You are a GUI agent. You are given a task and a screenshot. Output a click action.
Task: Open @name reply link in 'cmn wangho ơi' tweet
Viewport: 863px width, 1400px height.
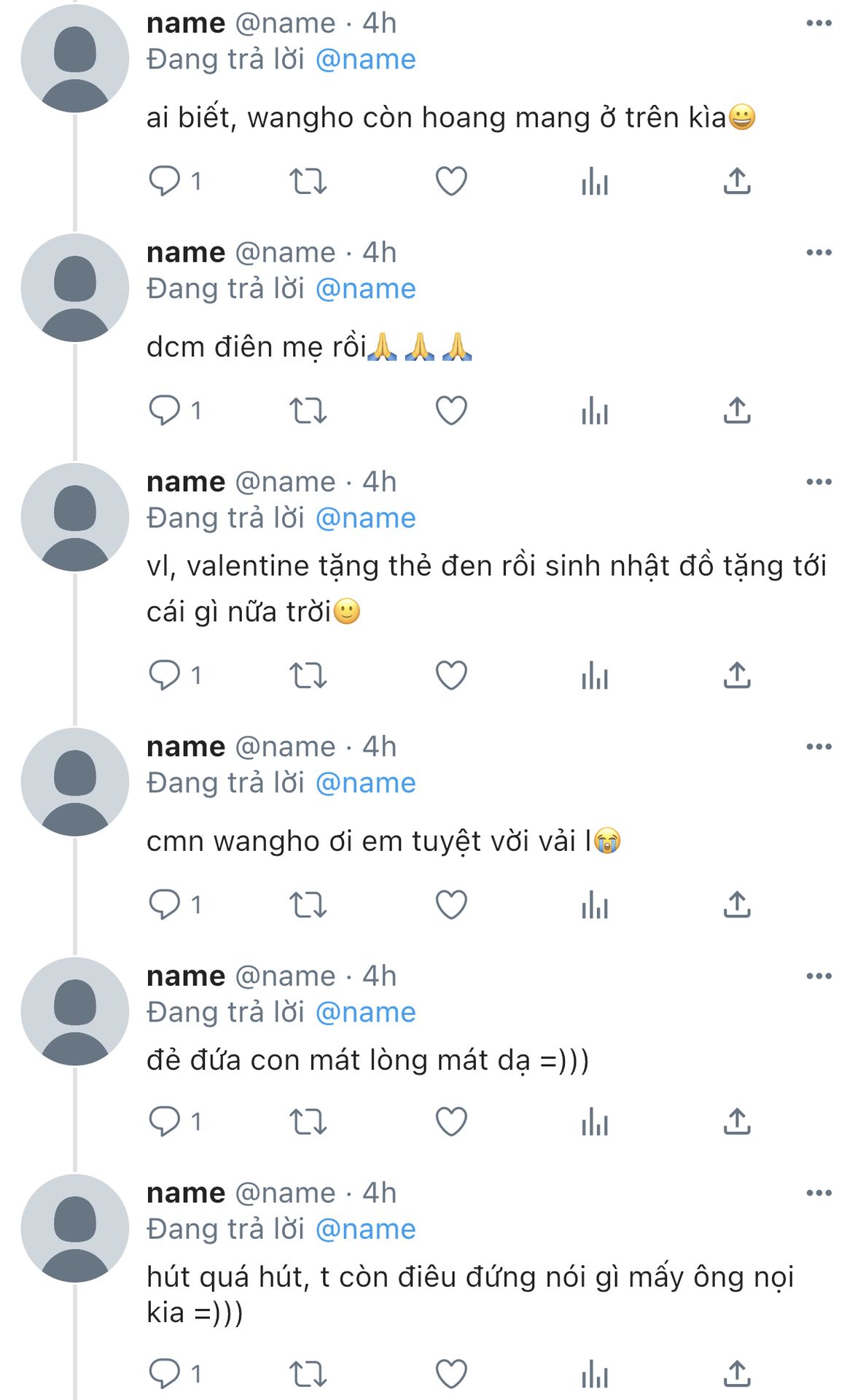365,783
